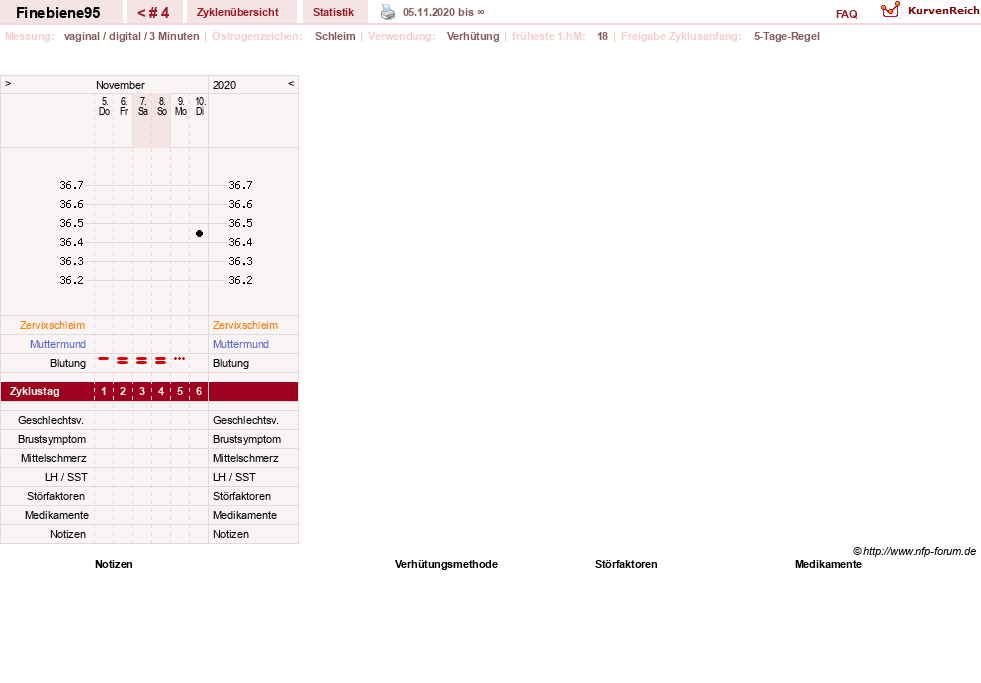
Task: Click the '10. Di' date header
Action: (x=200, y=106)
